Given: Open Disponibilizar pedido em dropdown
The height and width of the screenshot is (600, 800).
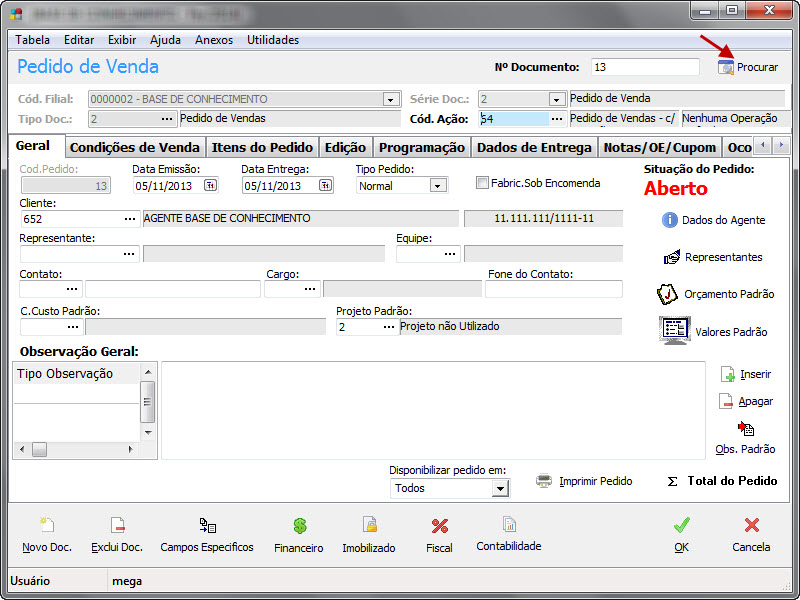Looking at the screenshot, I should (500, 489).
